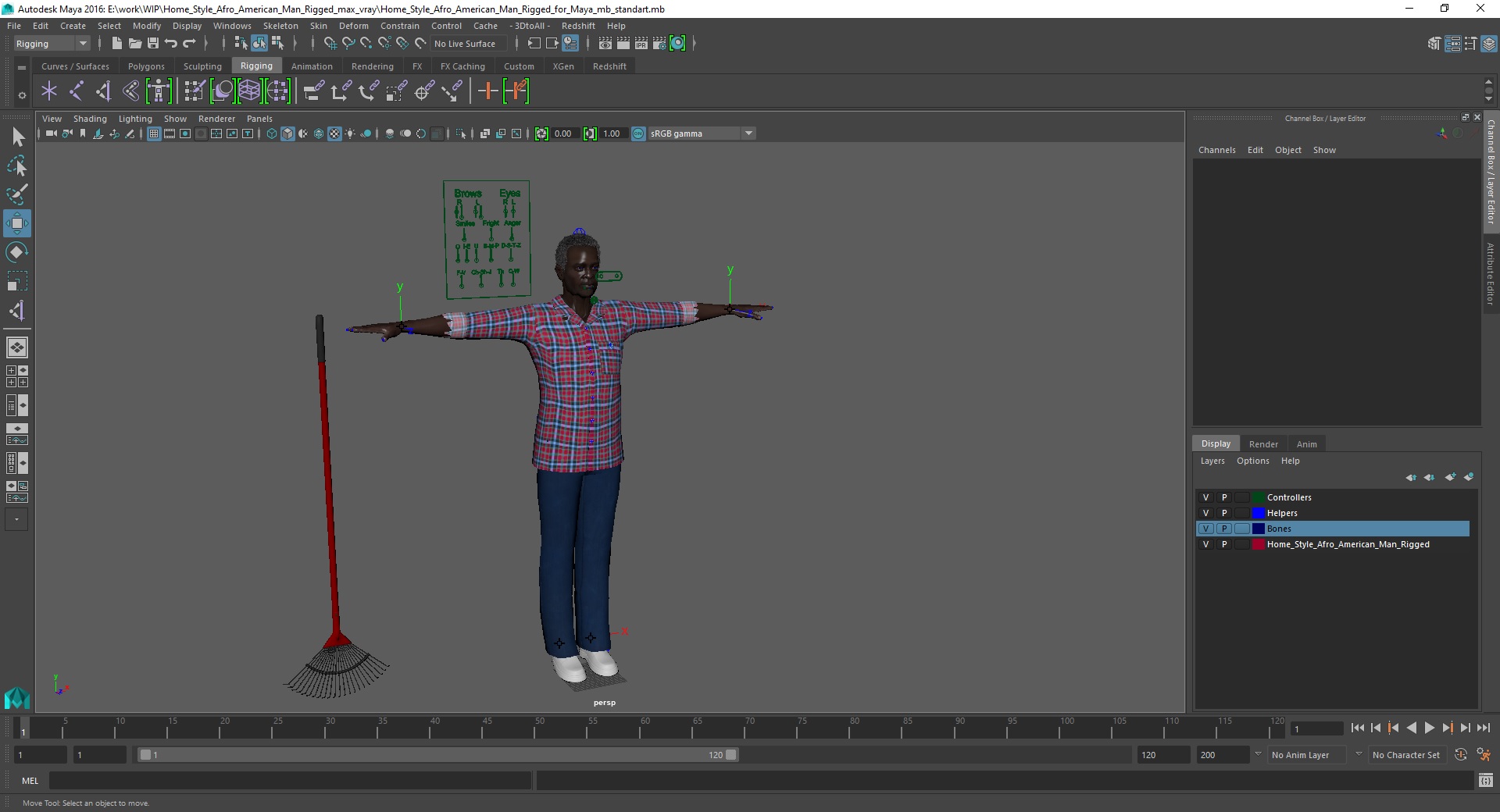Click the Helpers layer blue color swatch
1500x812 pixels.
point(1259,513)
